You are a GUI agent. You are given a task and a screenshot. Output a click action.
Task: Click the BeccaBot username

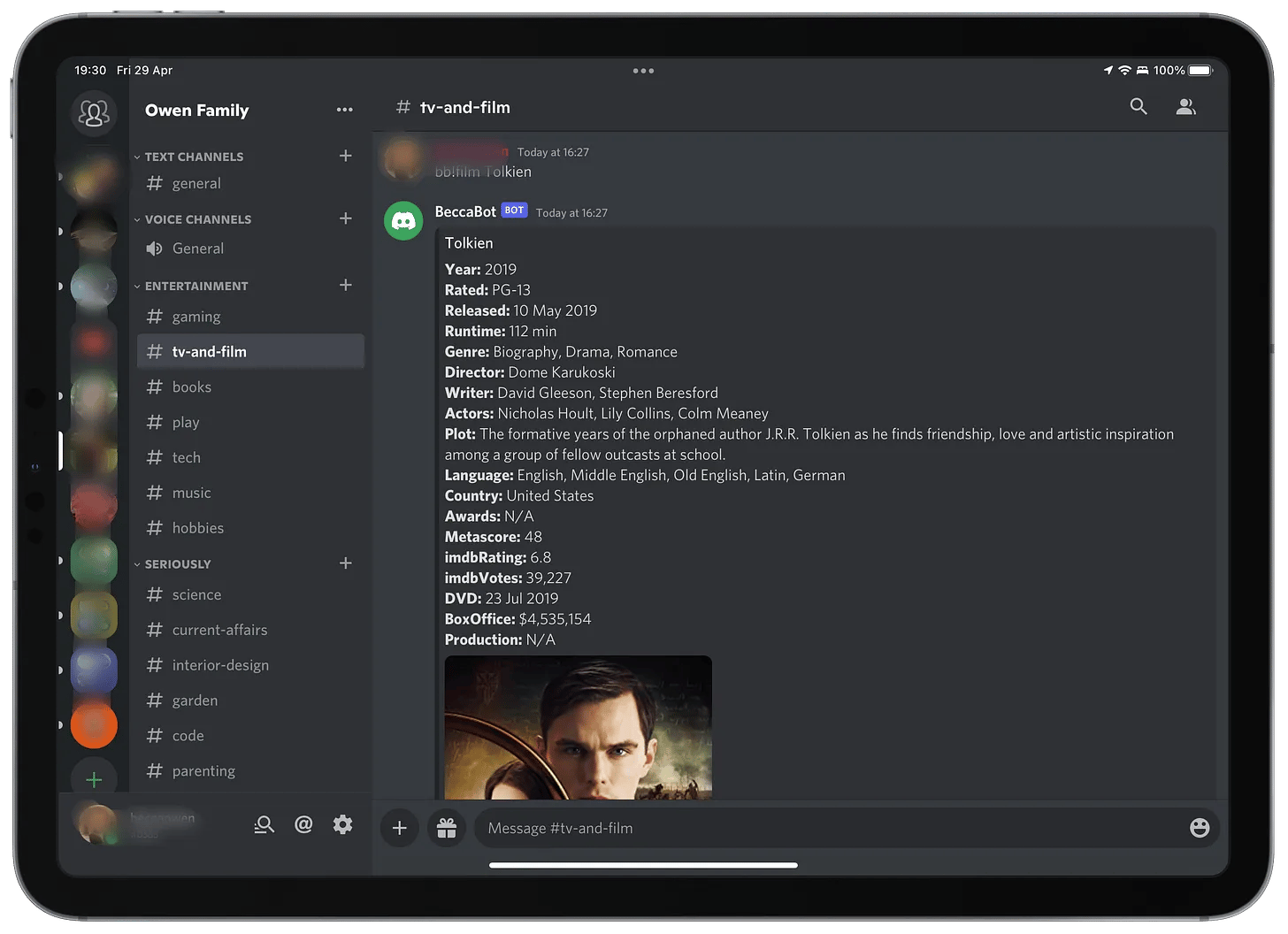[x=465, y=211]
